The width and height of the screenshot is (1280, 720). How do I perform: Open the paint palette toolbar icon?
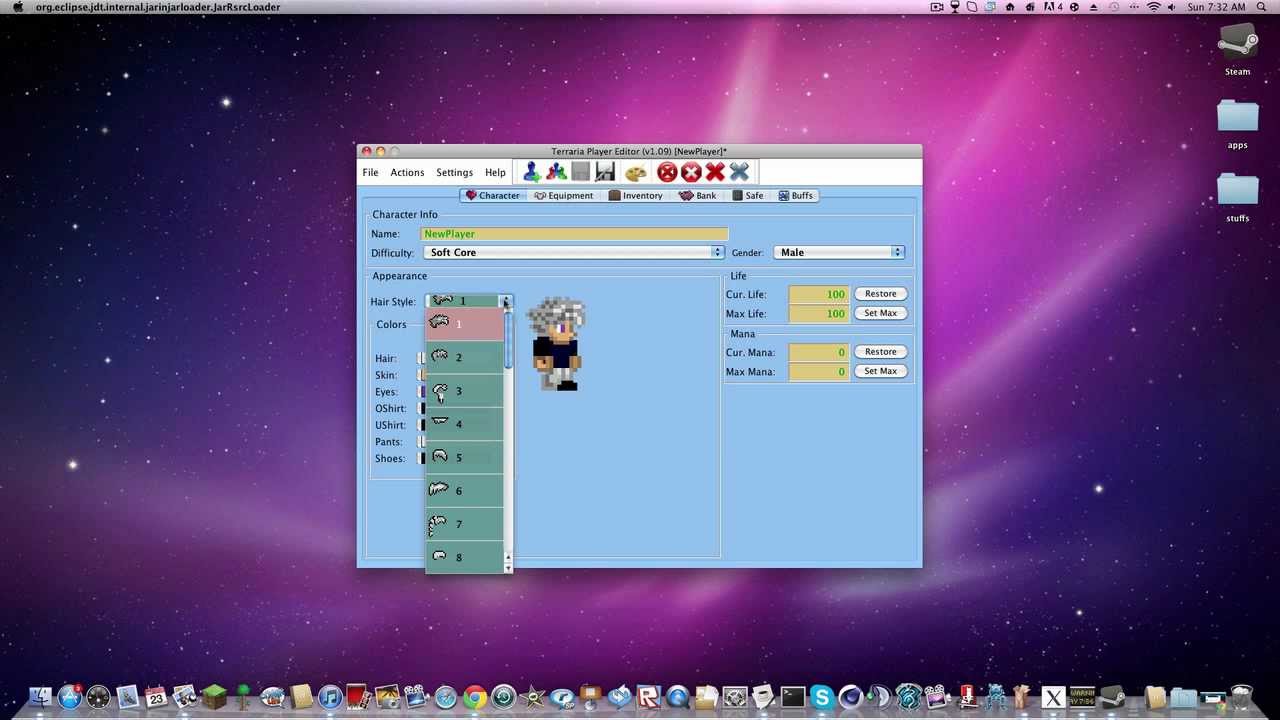point(636,173)
